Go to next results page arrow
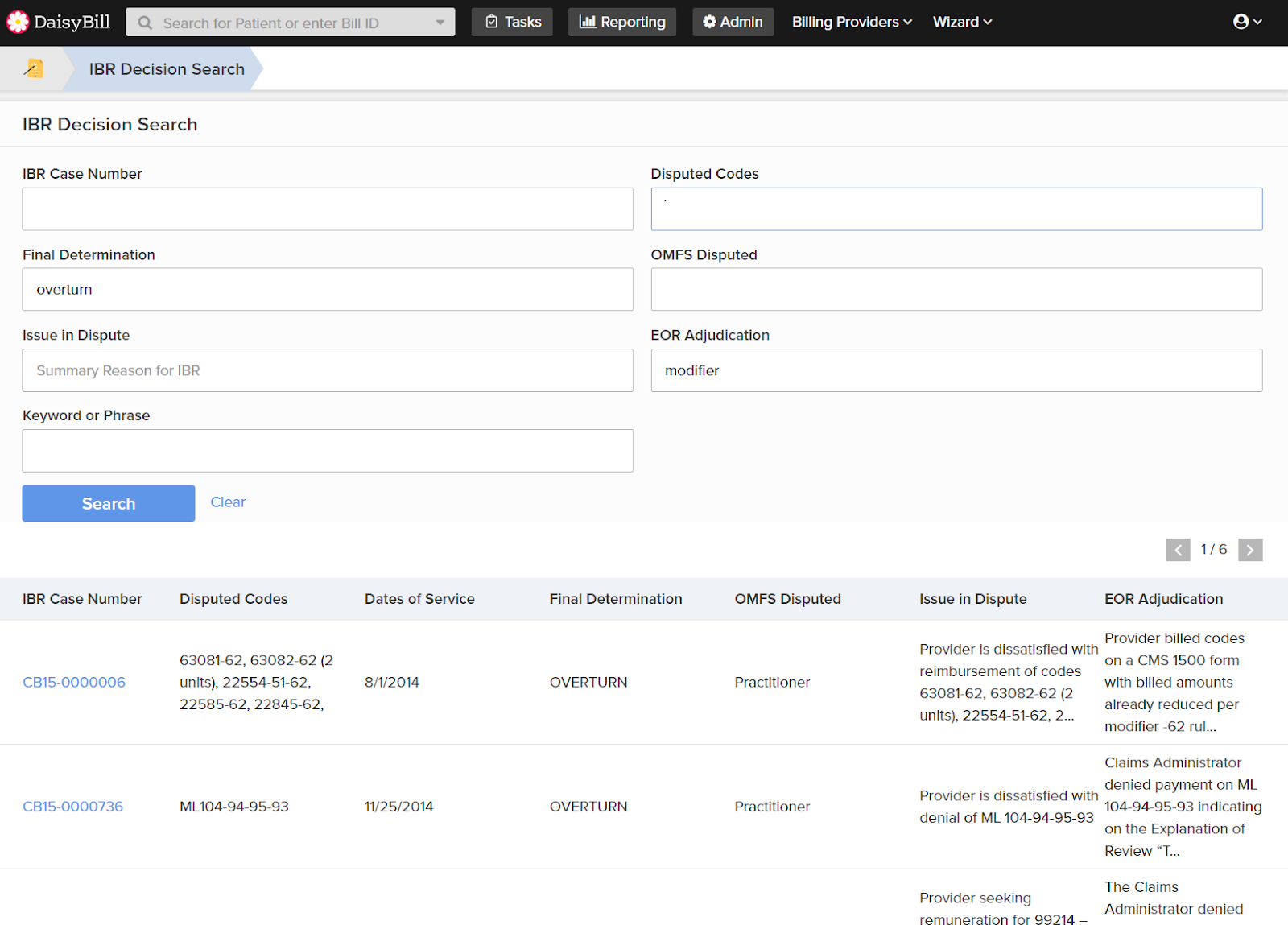 (1249, 550)
